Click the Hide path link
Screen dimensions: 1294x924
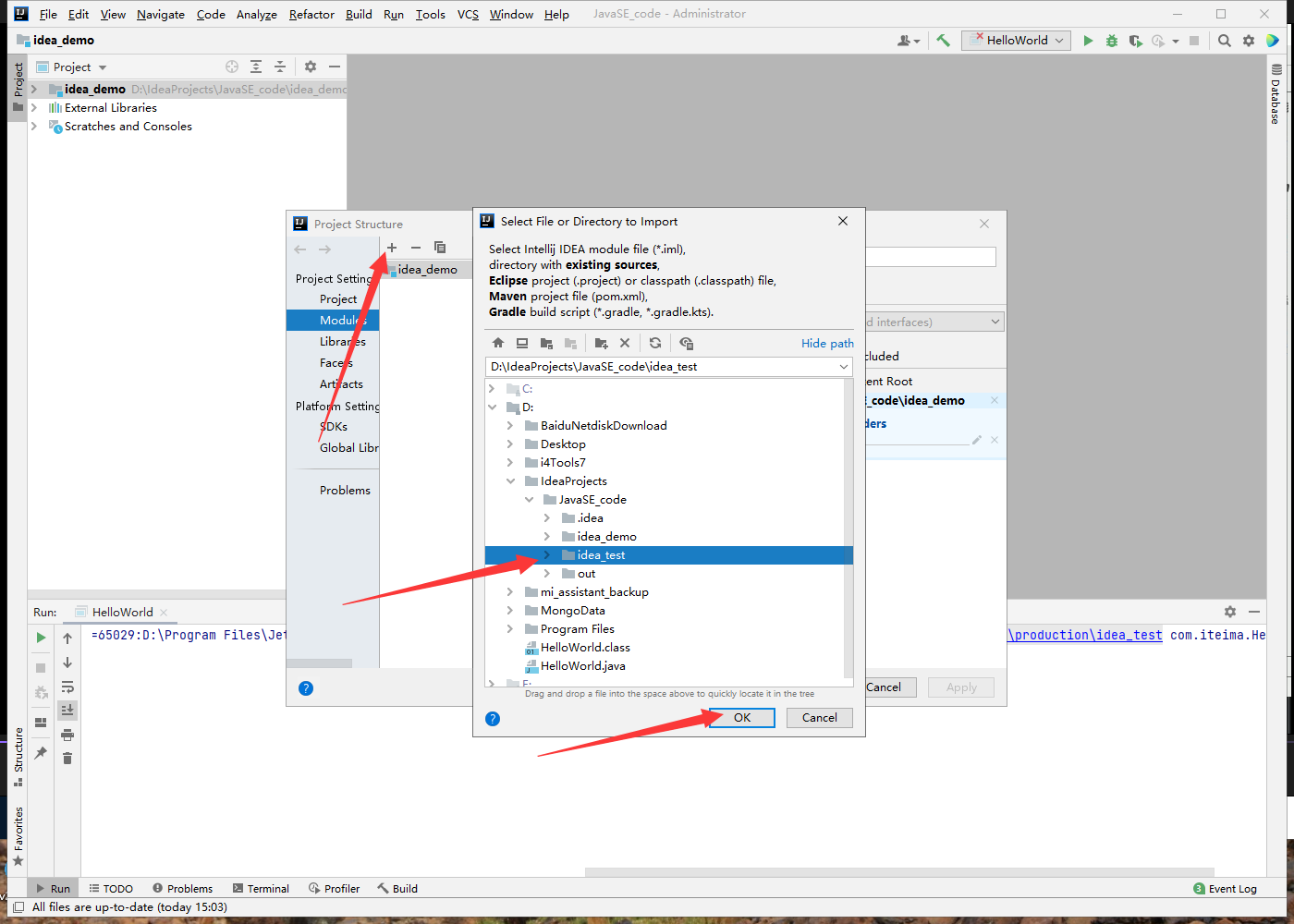827,343
